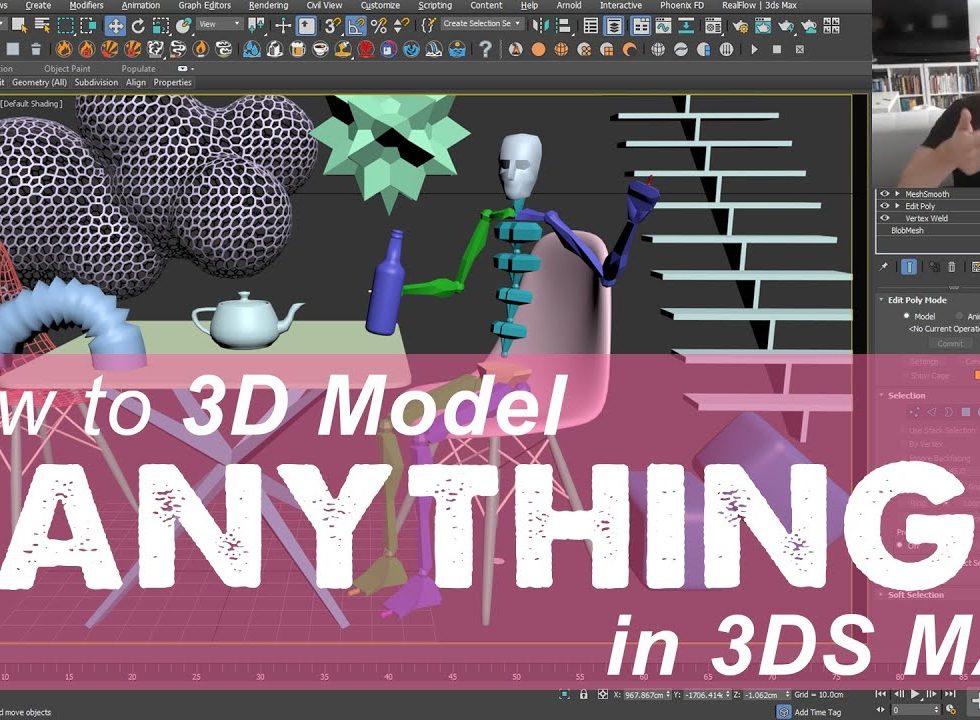The height and width of the screenshot is (720, 980).
Task: Click the Geometry (All) ribbon panel
Action: (x=39, y=82)
